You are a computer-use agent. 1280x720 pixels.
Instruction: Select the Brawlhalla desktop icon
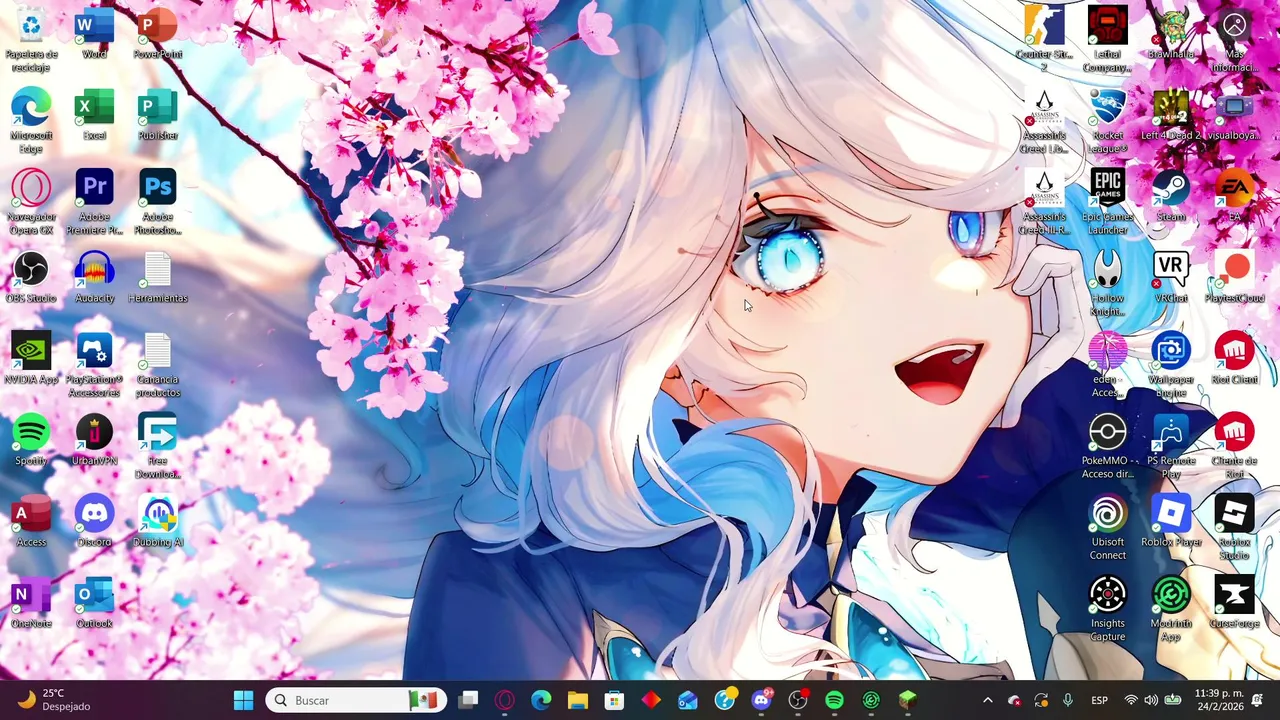click(x=1170, y=32)
